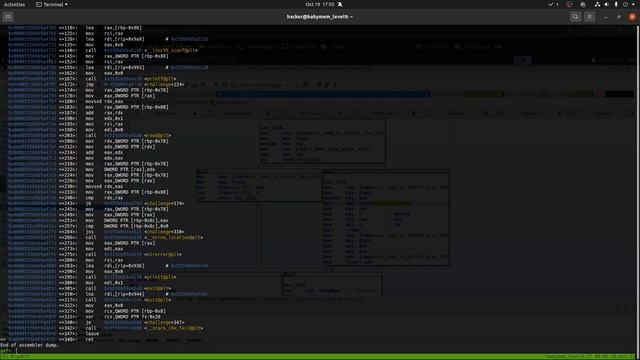
Task: Click the cmp rdx,rax line at +240
Action: [66, 198]
